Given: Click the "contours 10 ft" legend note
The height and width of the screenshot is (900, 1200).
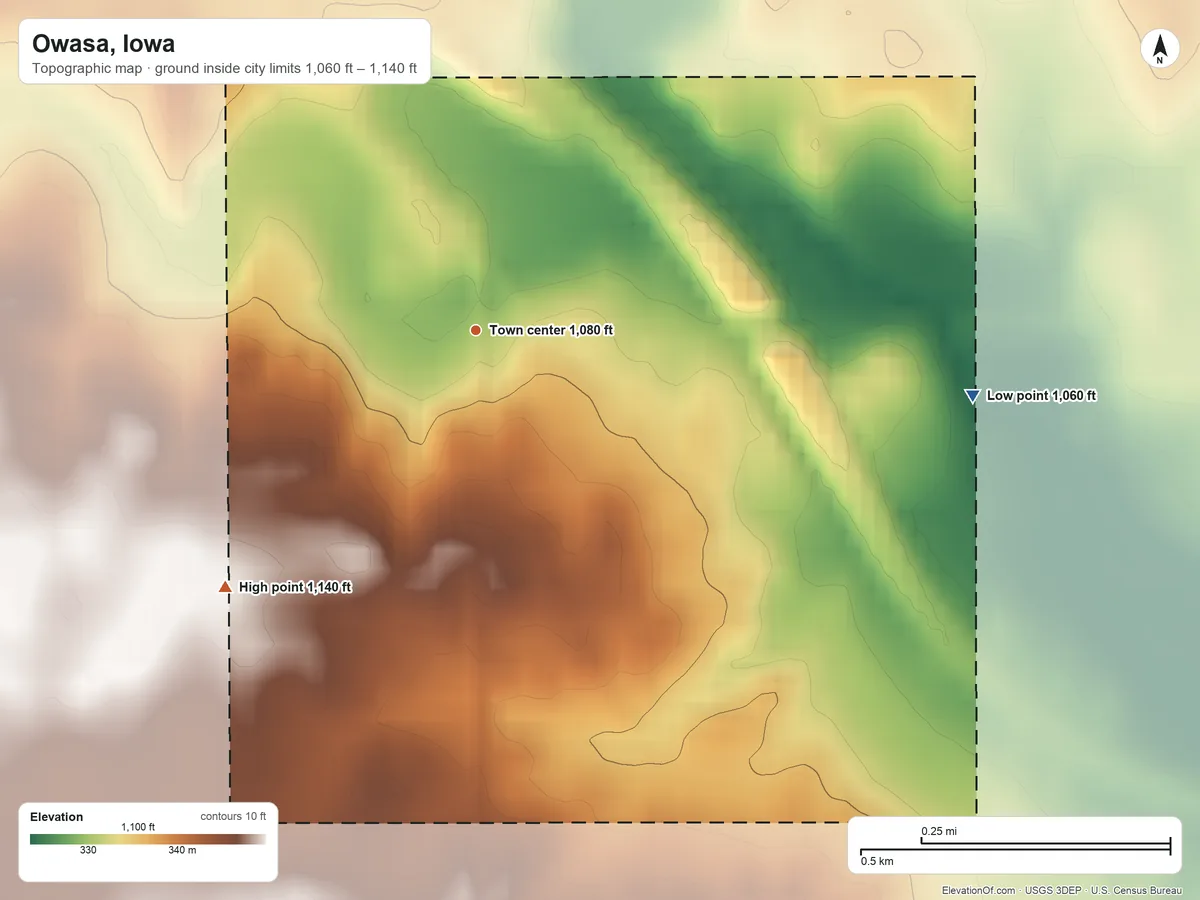Looking at the screenshot, I should pos(233,816).
